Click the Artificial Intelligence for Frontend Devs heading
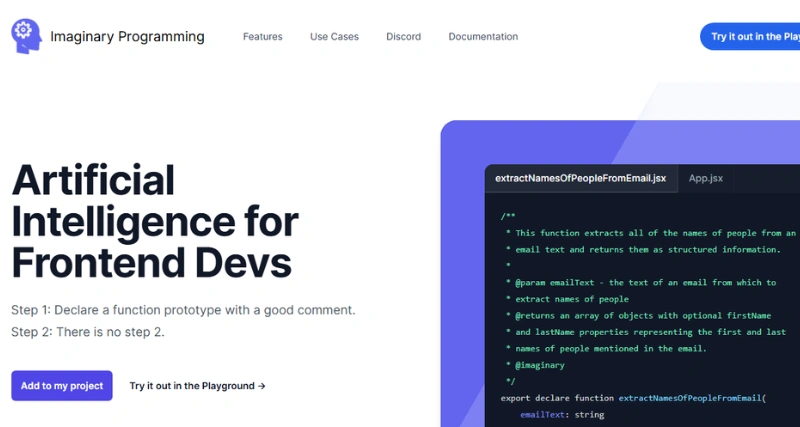Viewport: 800px width, 427px height. pos(155,222)
